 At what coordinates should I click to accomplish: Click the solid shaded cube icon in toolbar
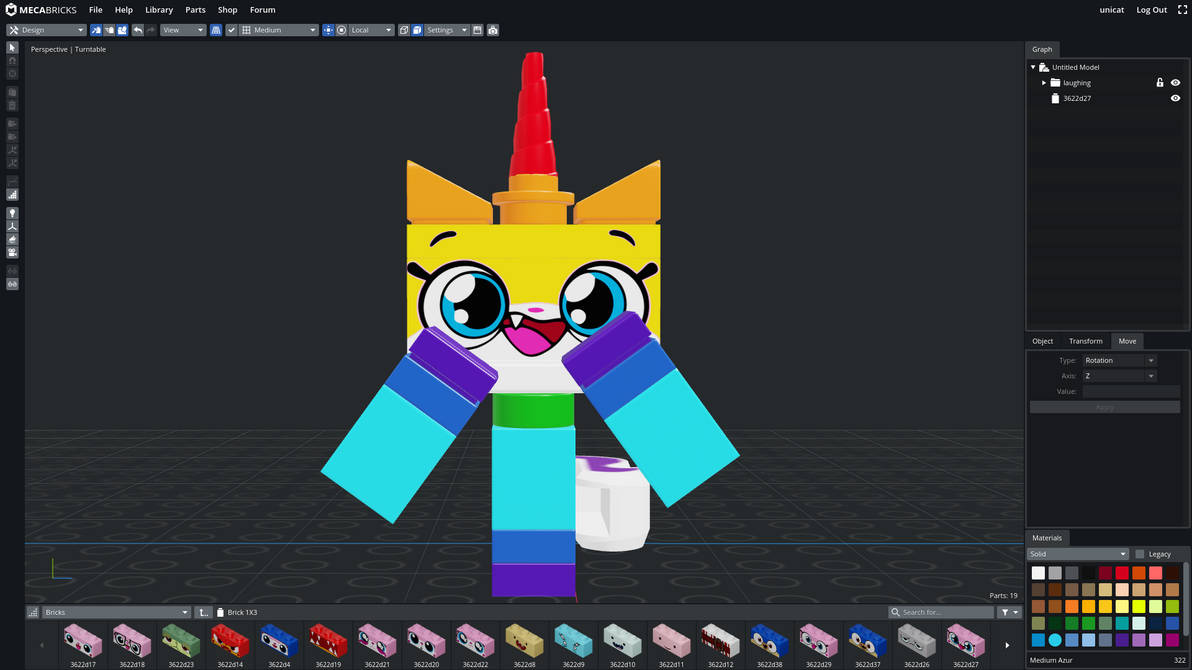pyautogui.click(x=417, y=30)
